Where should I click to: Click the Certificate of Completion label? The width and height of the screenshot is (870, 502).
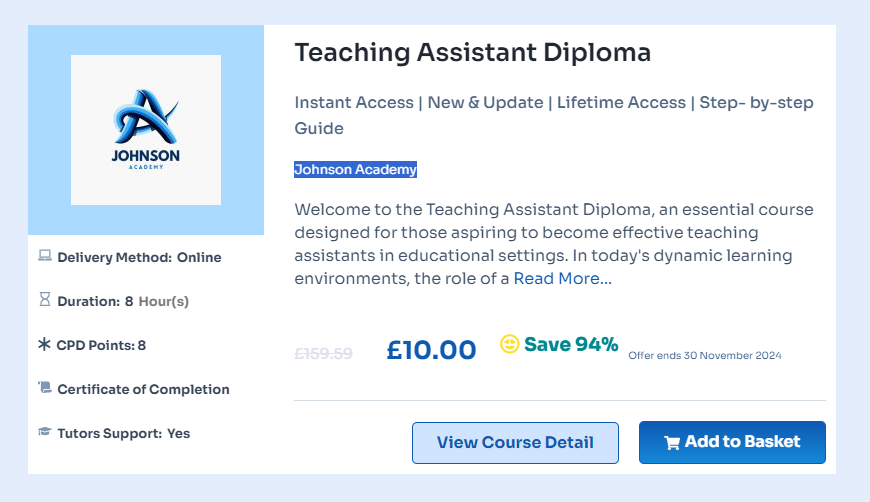(143, 389)
